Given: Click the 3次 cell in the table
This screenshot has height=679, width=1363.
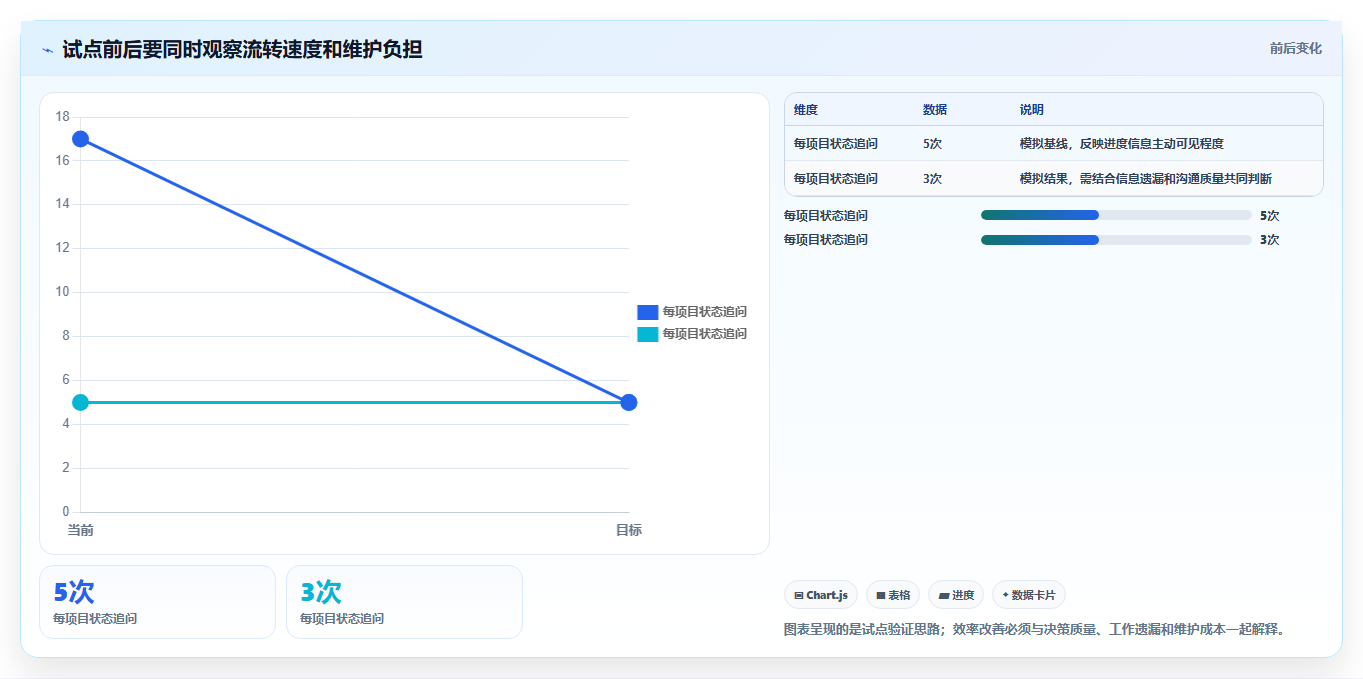Looking at the screenshot, I should 932,179.
